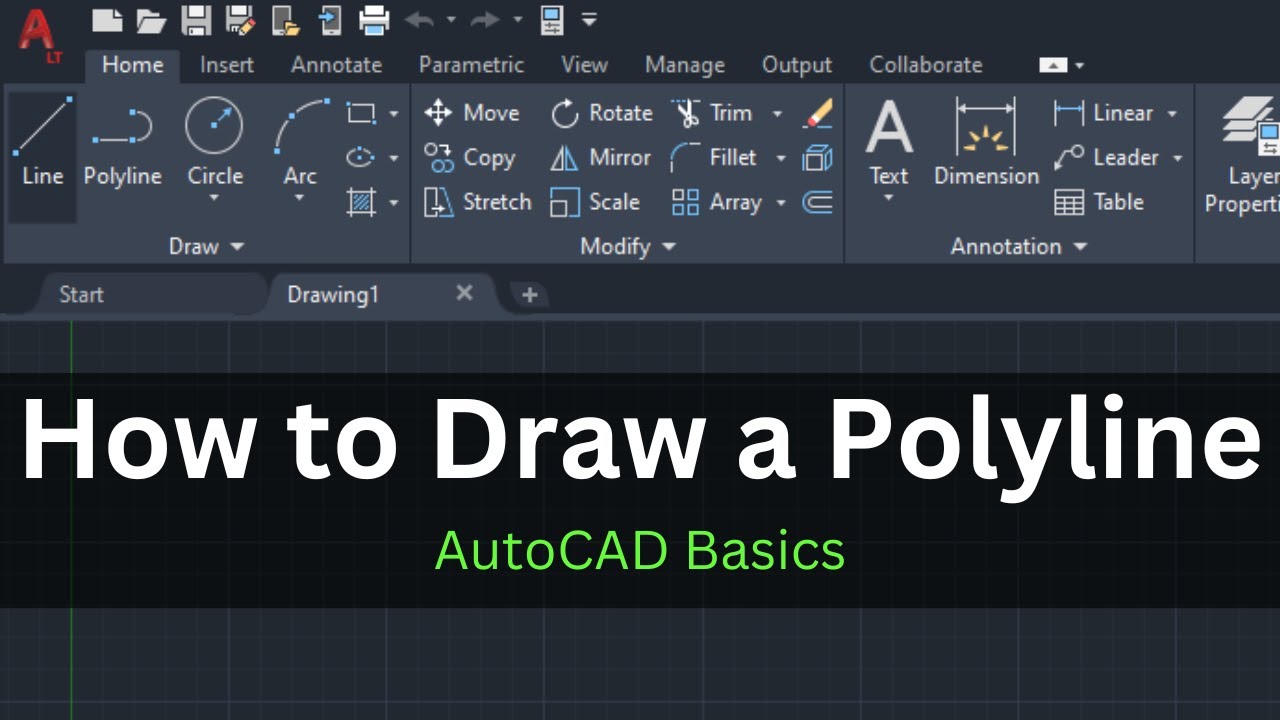
Task: Select the Dimension tool
Action: coord(986,142)
